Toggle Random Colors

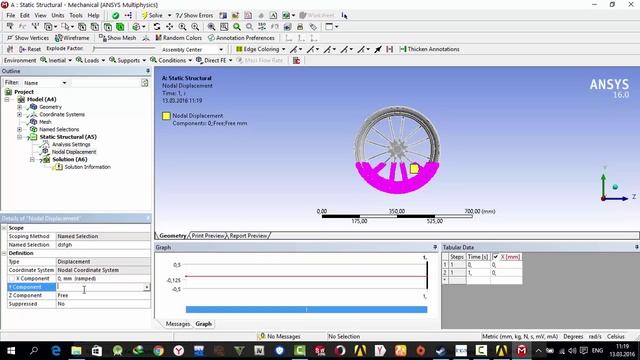coord(178,38)
